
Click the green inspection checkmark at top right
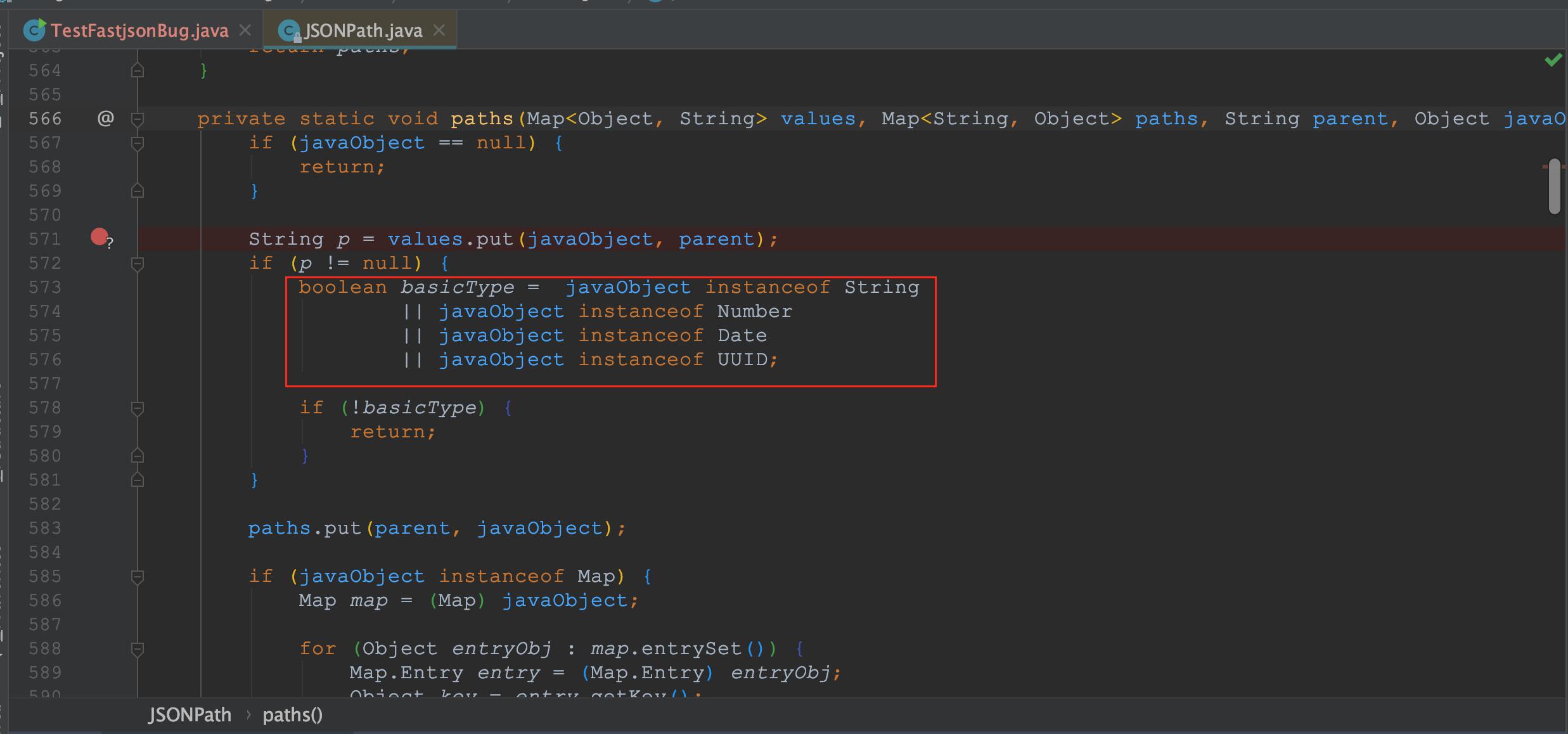click(1552, 60)
